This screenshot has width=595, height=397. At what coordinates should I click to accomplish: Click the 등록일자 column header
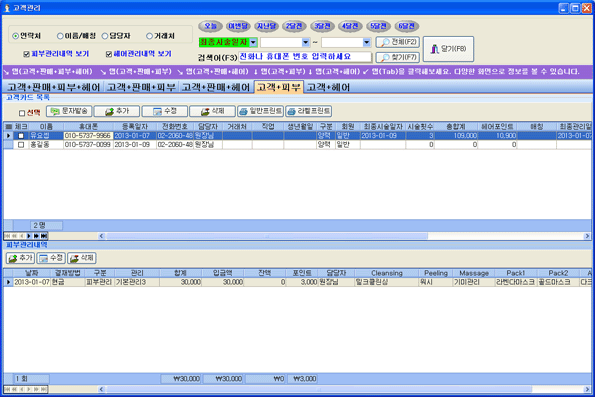click(135, 126)
